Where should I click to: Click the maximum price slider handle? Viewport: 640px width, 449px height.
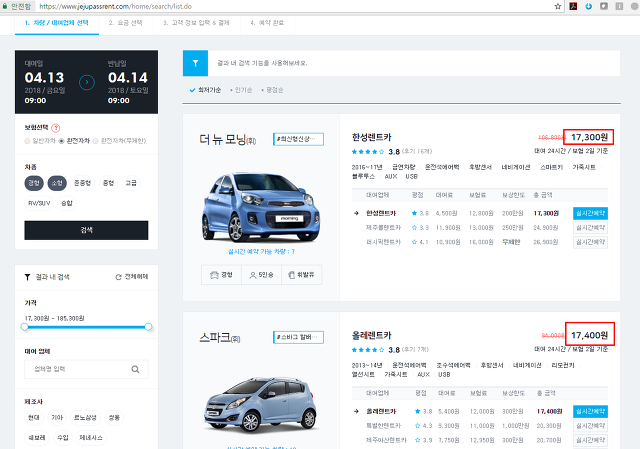[x=148, y=327]
